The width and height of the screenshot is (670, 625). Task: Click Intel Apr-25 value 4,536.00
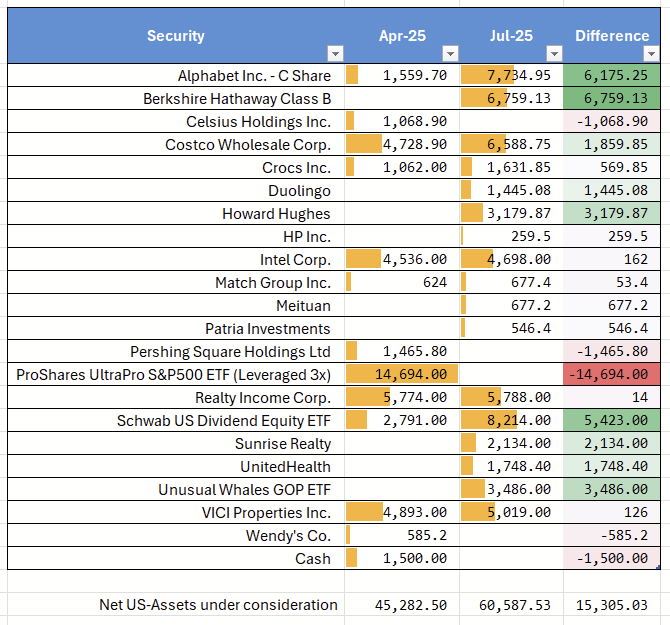(x=402, y=260)
